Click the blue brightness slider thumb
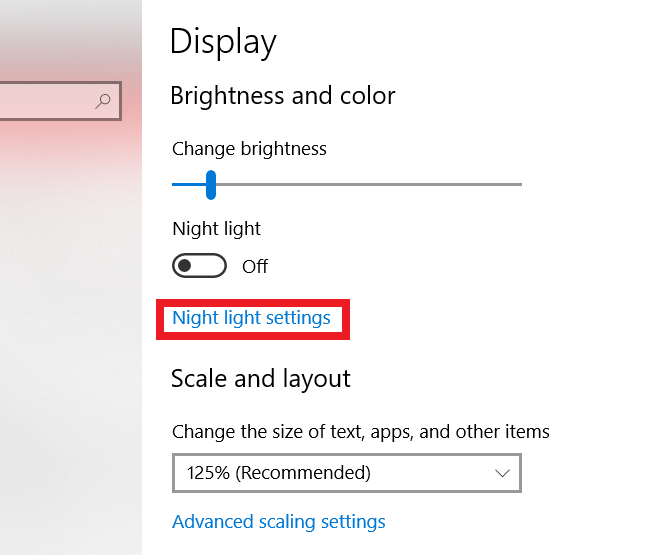The height and width of the screenshot is (555, 645). click(x=211, y=184)
